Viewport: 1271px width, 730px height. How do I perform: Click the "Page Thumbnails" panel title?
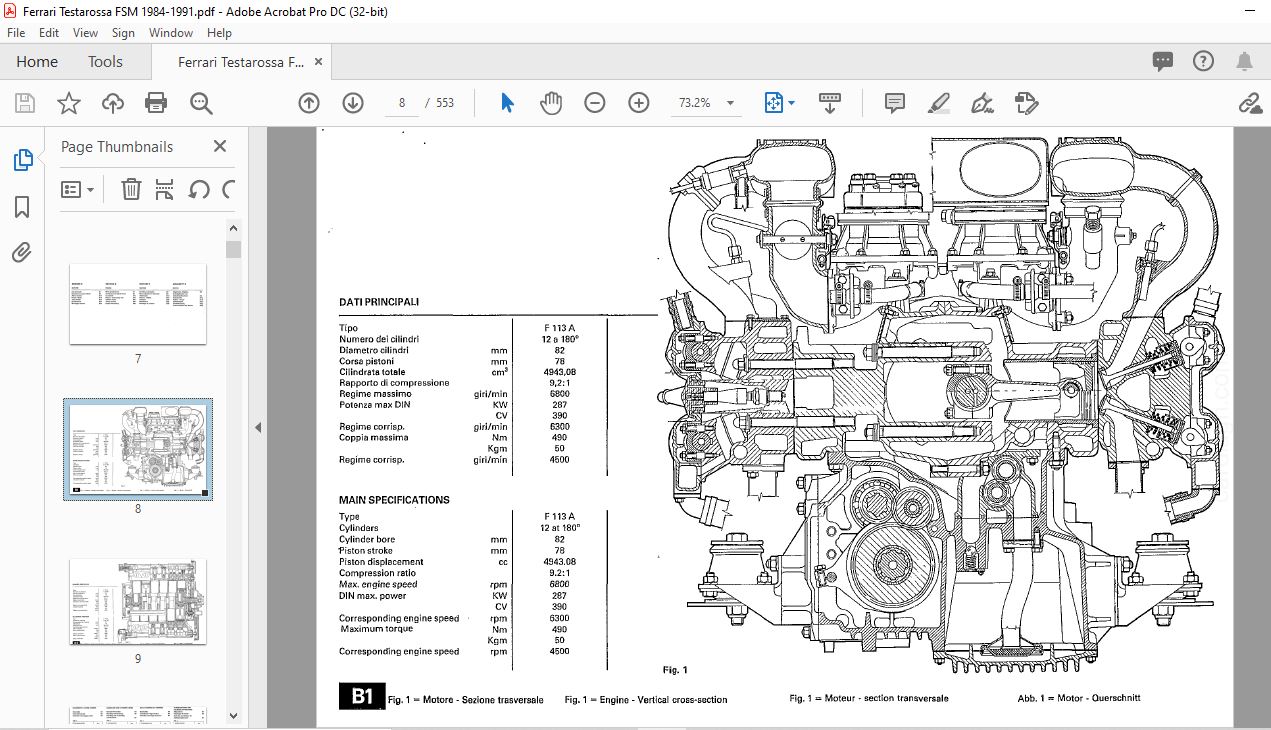pyautogui.click(x=117, y=147)
